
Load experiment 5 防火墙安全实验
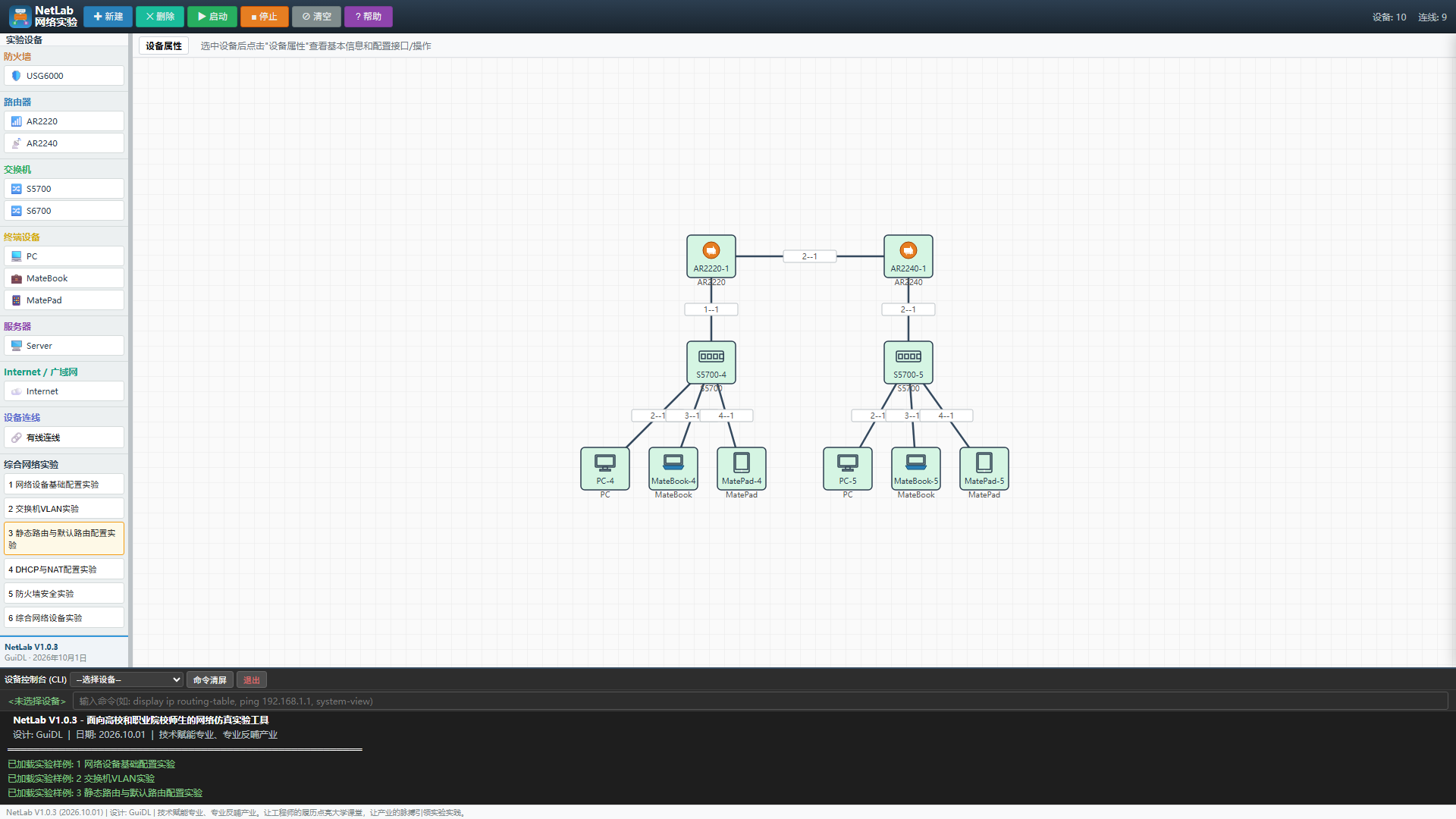pos(64,594)
